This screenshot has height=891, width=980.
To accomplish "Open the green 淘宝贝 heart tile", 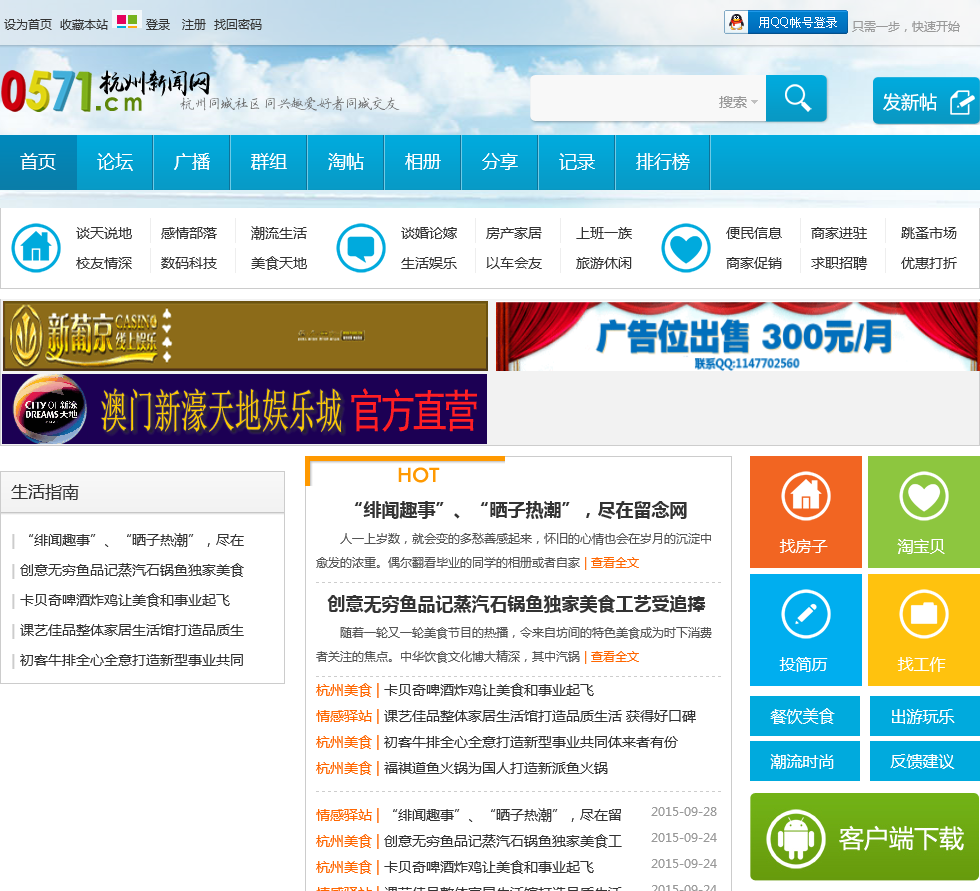I will pyautogui.click(x=924, y=512).
